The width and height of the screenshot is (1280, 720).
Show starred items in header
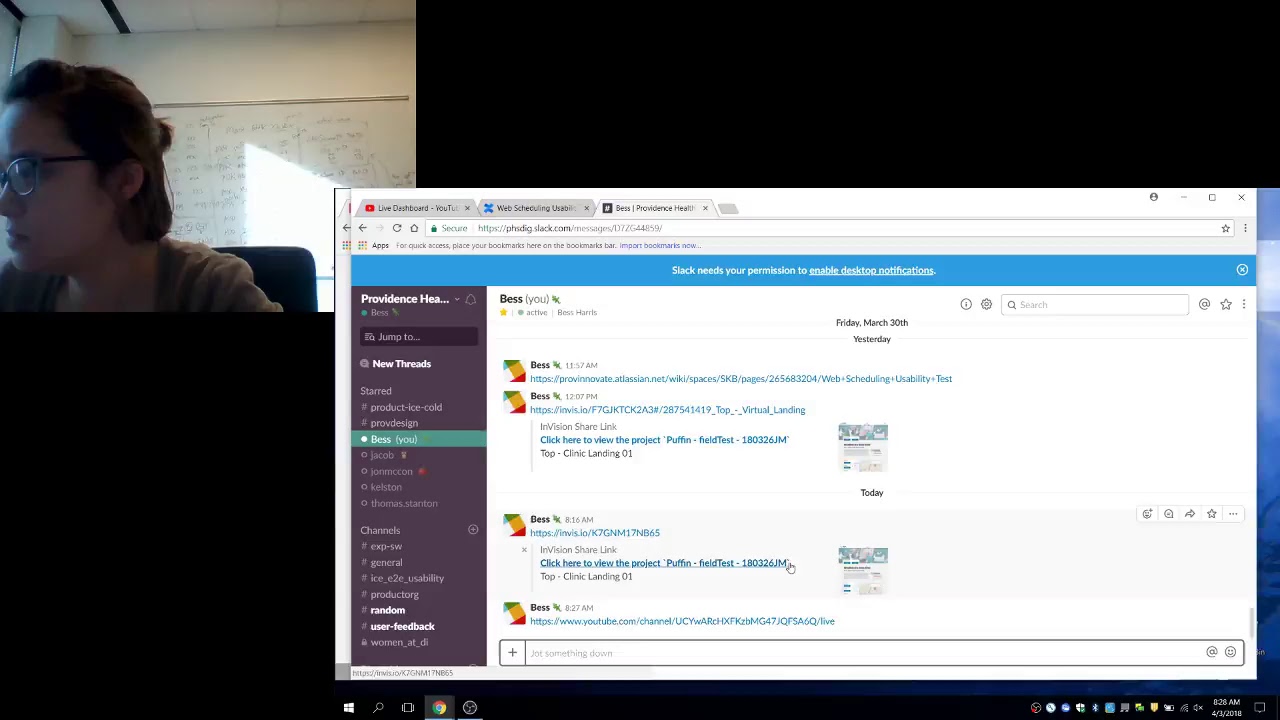[x=1225, y=304]
